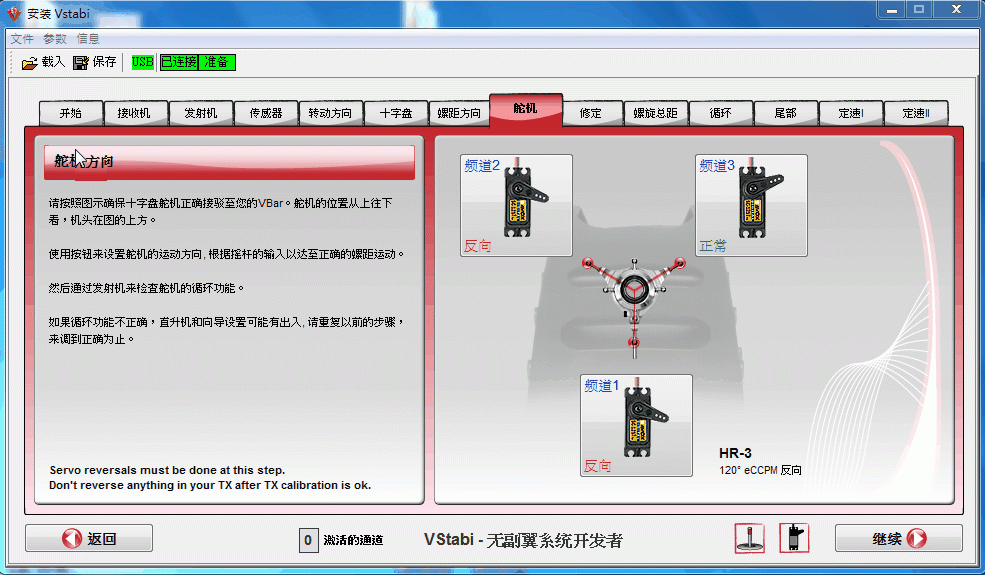985x575 pixels.
Task: Click the servo icon beside 继续 button
Action: point(794,538)
